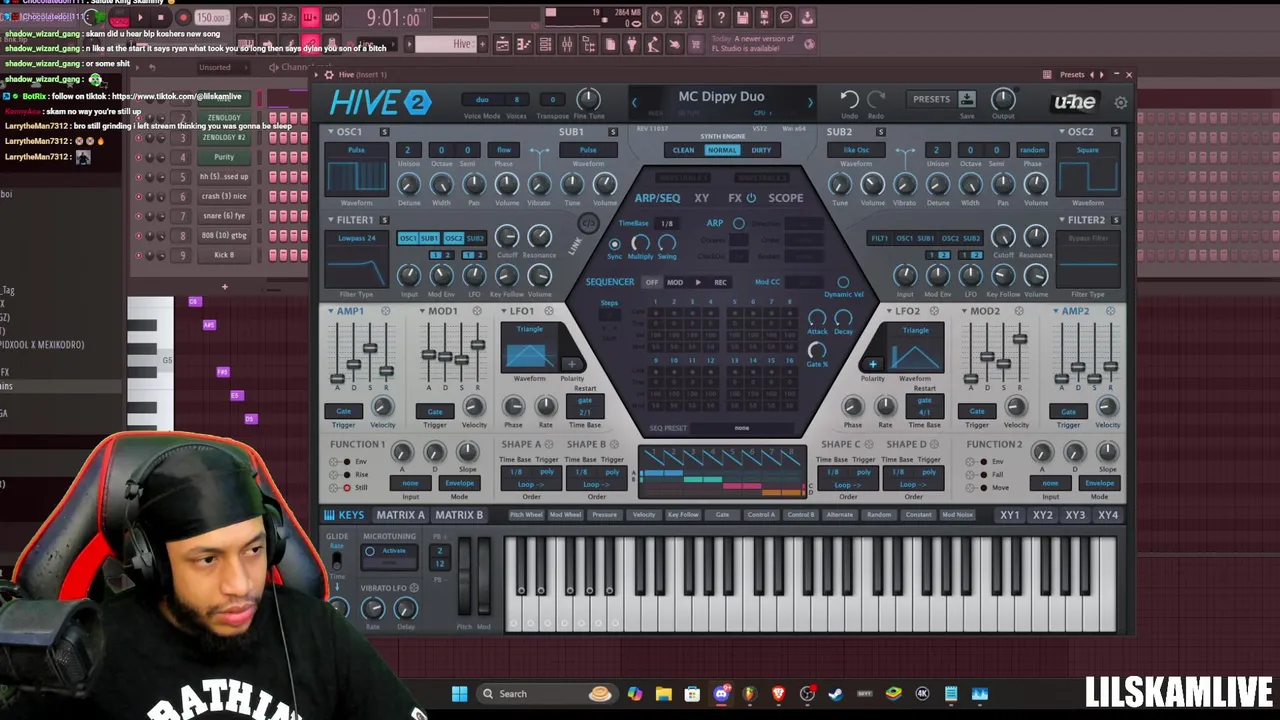
Task: Open the MATRIX B tab
Action: (x=459, y=515)
